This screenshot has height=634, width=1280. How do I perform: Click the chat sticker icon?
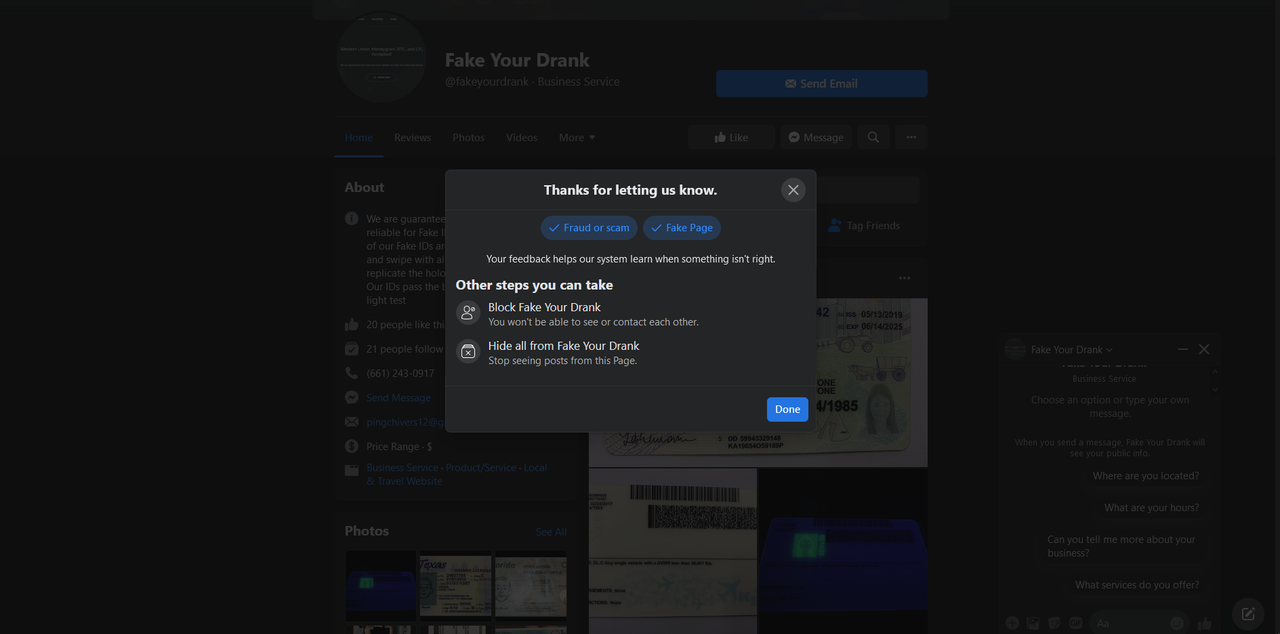[1055, 623]
